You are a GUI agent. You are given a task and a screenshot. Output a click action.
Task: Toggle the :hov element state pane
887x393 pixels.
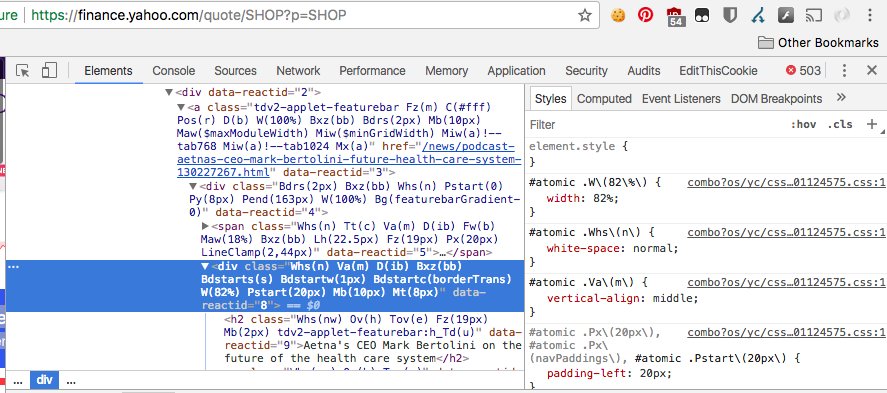pos(803,124)
